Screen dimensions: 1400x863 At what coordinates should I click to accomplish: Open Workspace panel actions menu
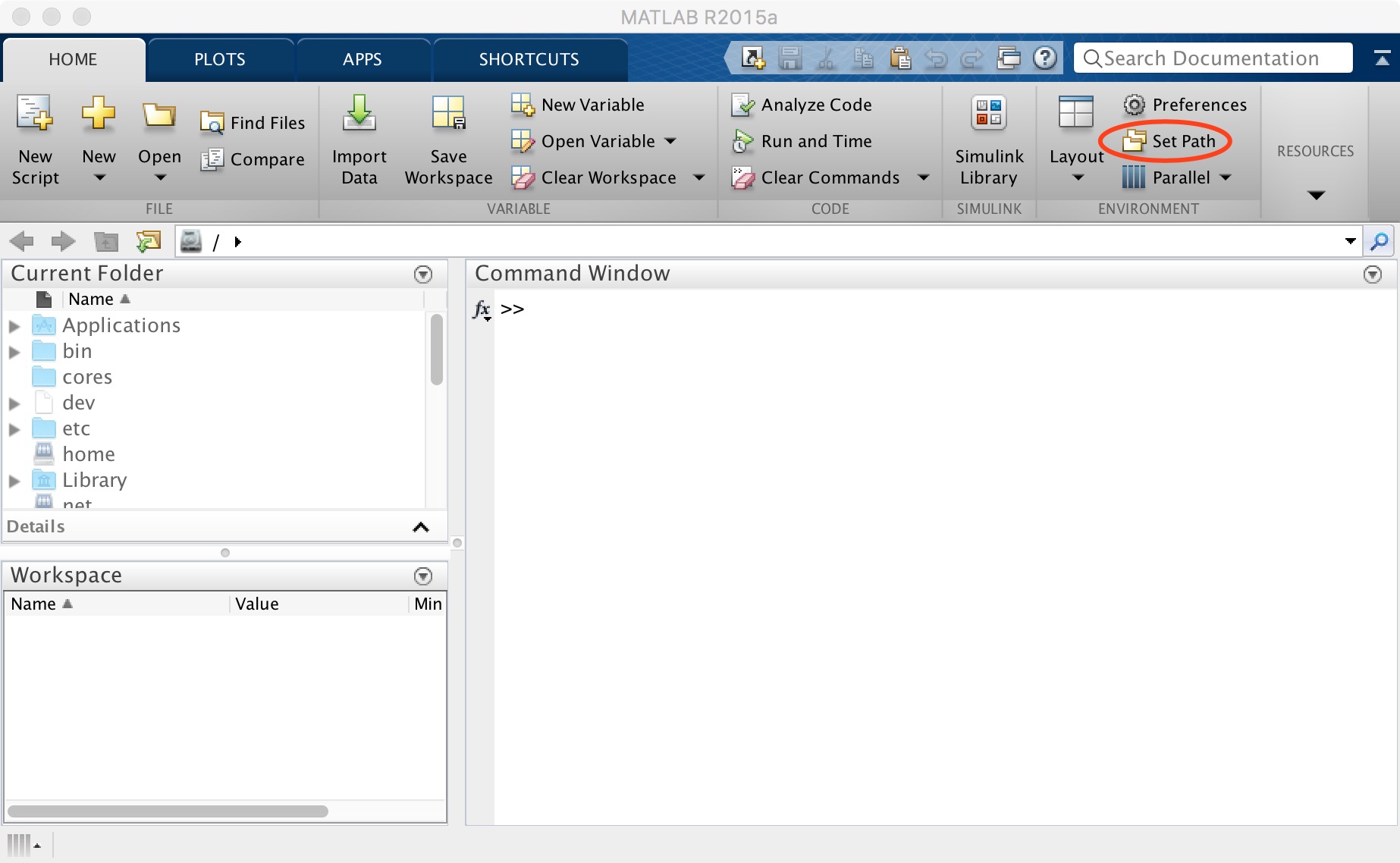[x=423, y=576]
